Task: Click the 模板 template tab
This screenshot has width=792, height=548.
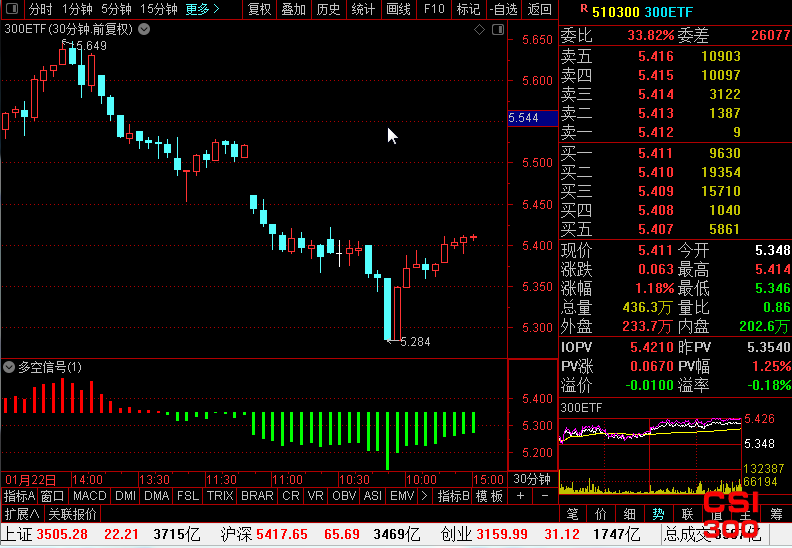Action: pyautogui.click(x=489, y=496)
